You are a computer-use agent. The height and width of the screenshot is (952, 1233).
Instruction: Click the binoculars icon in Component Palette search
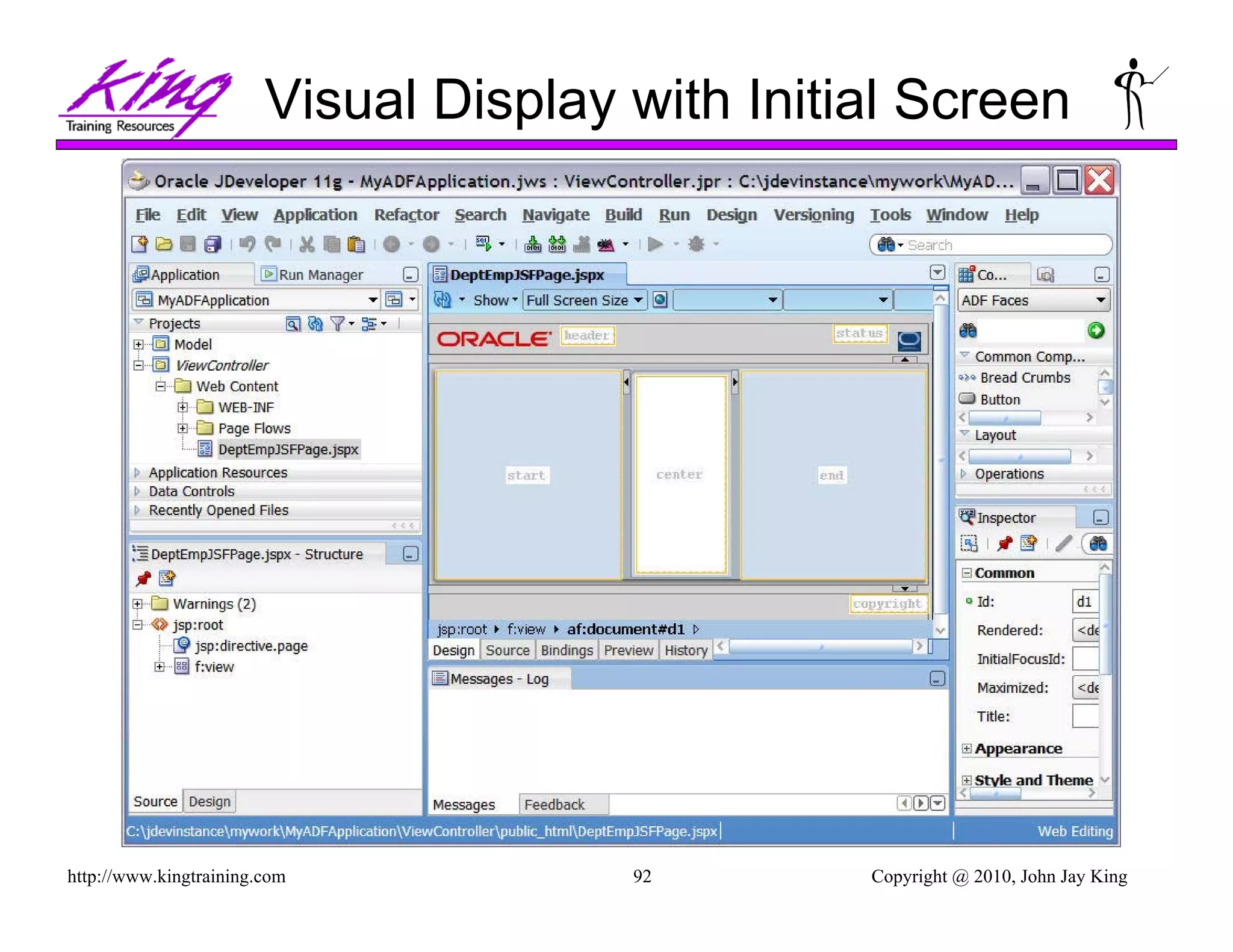coord(968,330)
